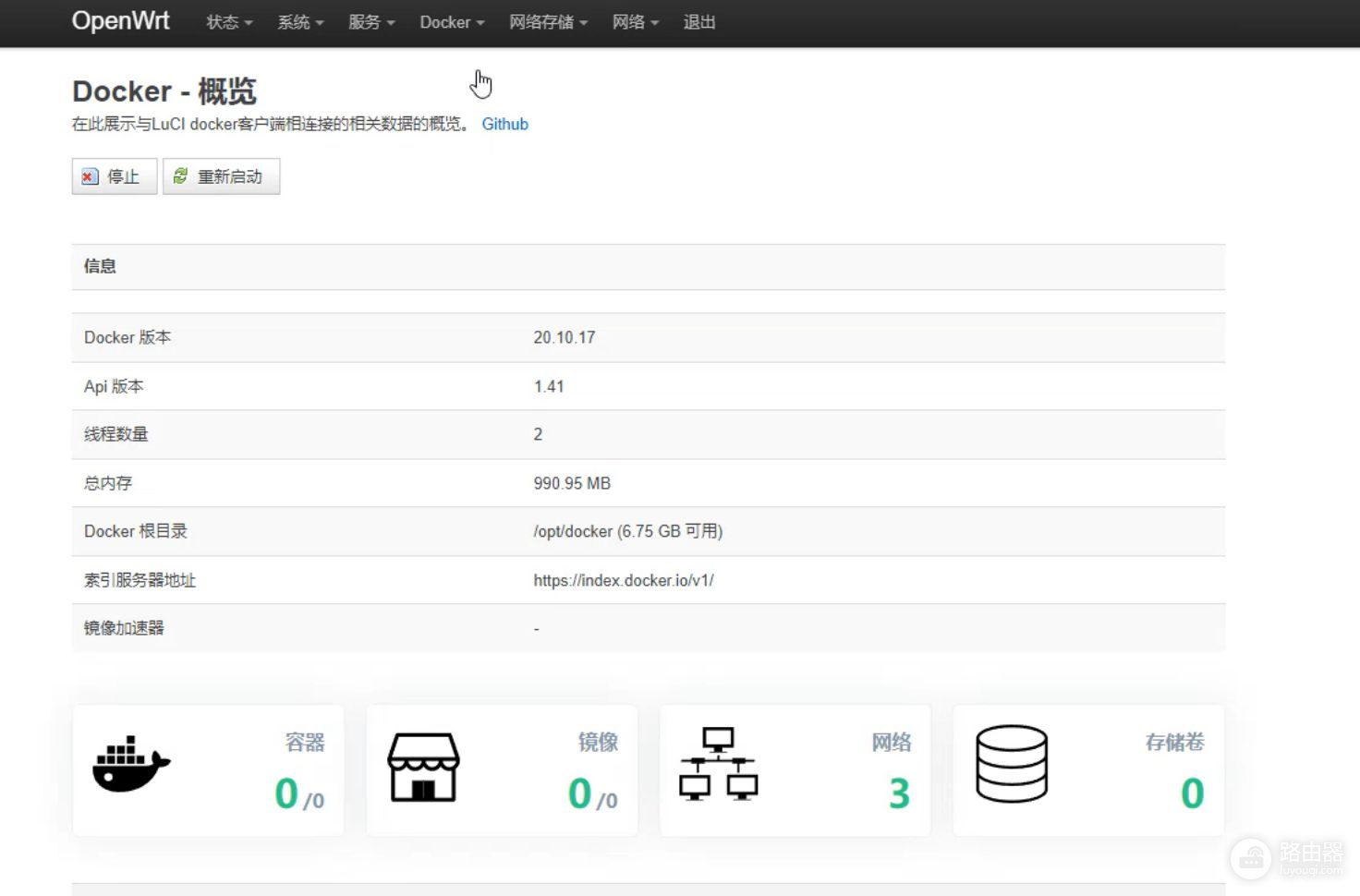Open the 系统 dropdown menu
This screenshot has width=1360, height=896.
300,22
